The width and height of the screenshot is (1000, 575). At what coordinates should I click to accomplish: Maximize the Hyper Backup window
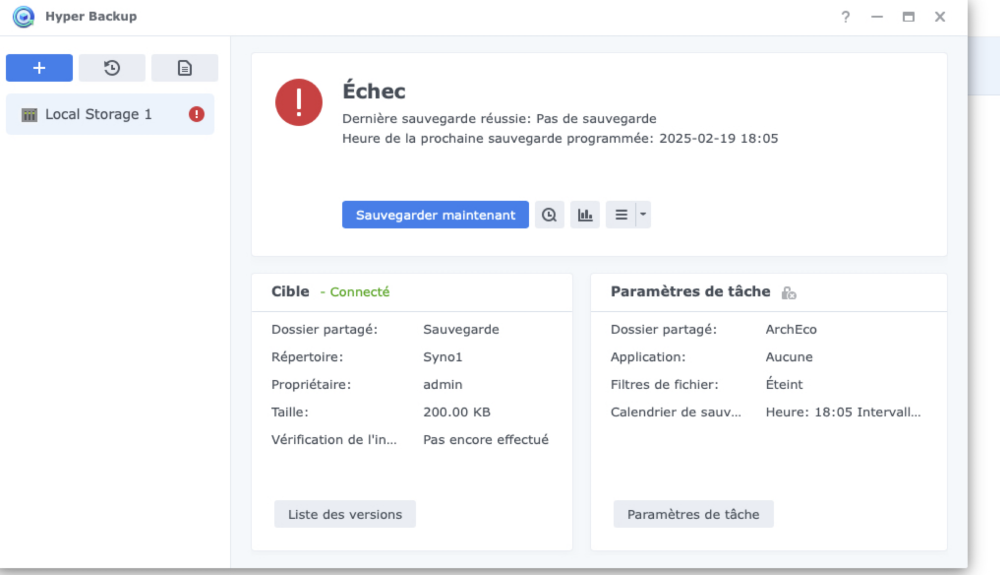pyautogui.click(x=908, y=17)
